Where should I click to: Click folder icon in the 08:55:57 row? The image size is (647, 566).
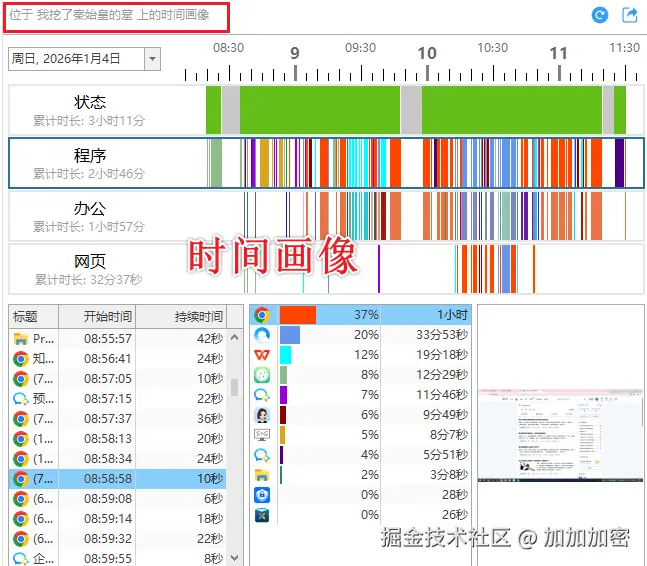21,339
